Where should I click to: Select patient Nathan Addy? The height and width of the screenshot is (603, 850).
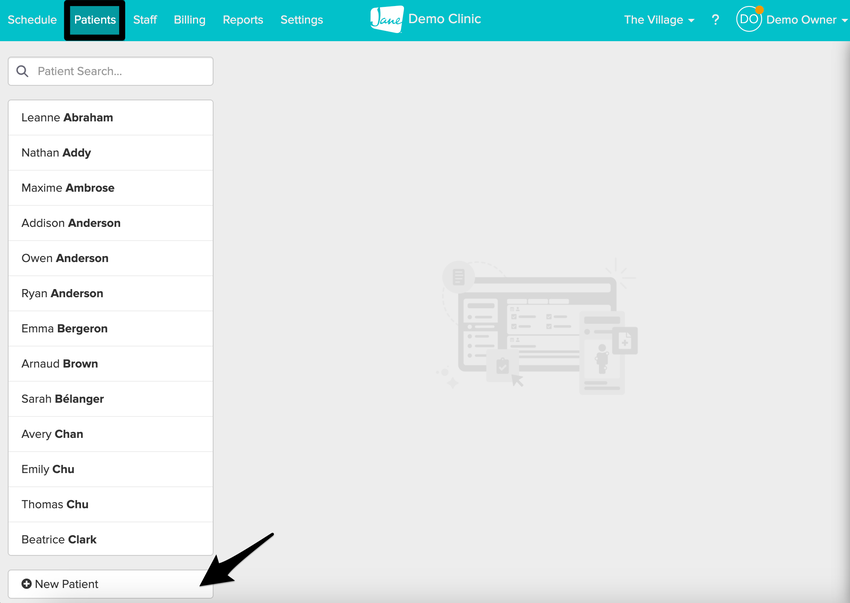tap(111, 153)
